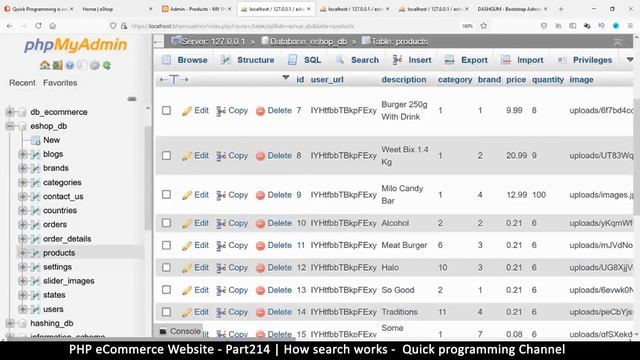Viewport: 640px width, 360px height.
Task: Click delete icon for Traditions row
Action: (x=260, y=313)
